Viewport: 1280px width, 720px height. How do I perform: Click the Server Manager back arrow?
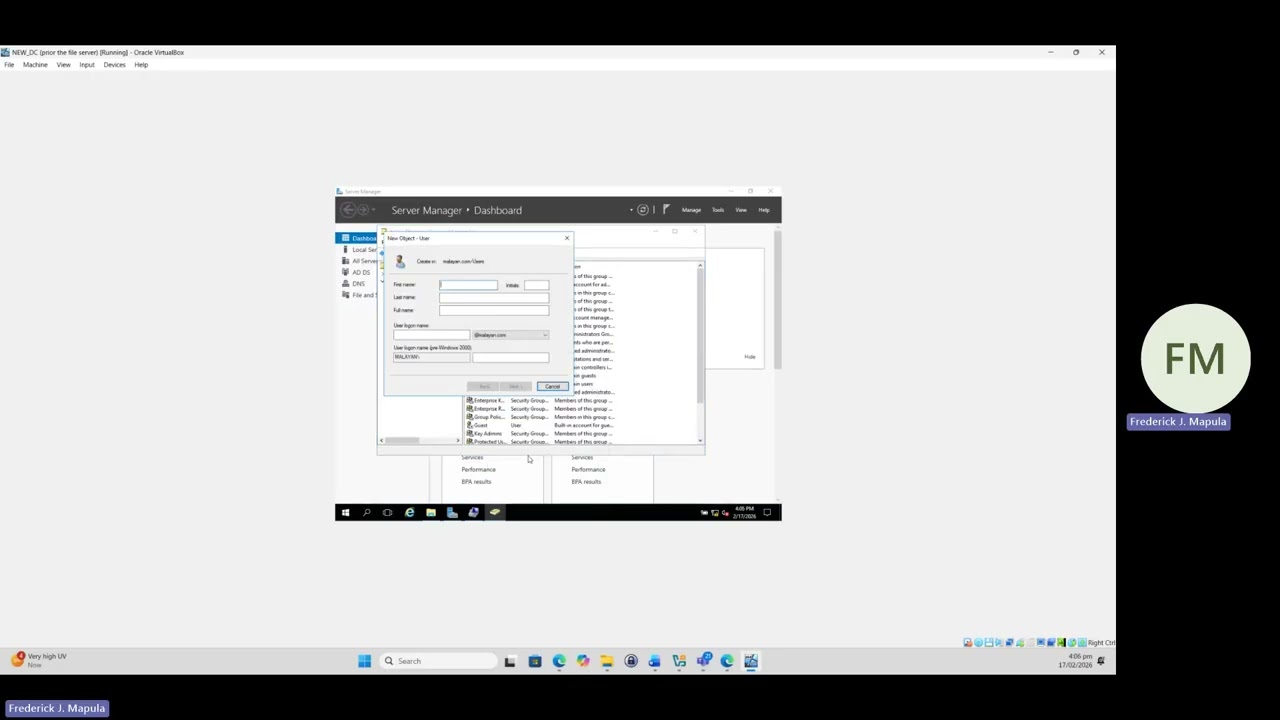(x=347, y=210)
